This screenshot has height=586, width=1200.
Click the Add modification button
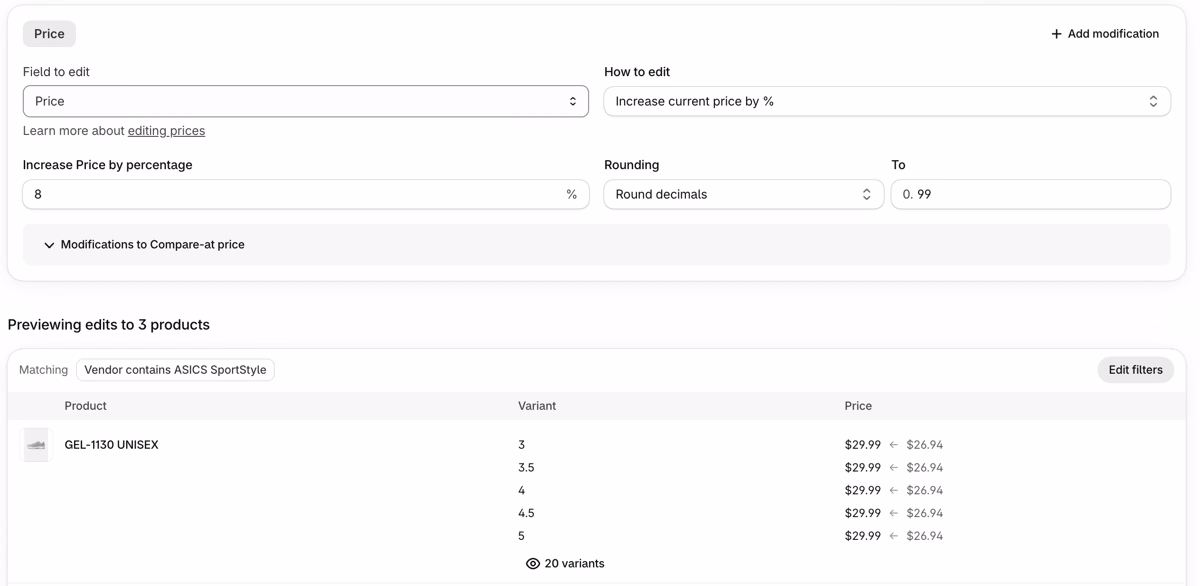[x=1105, y=34]
